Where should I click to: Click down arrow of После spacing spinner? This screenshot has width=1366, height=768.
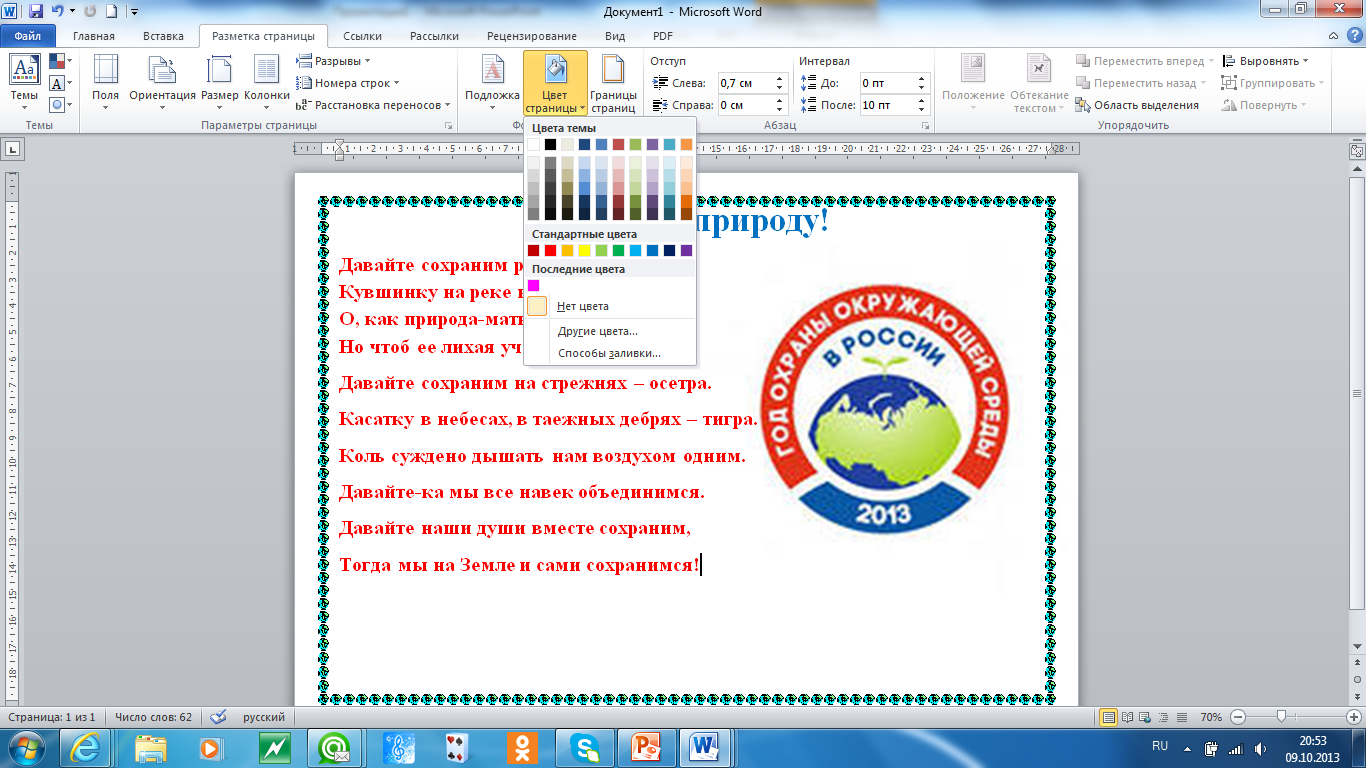coord(923,110)
